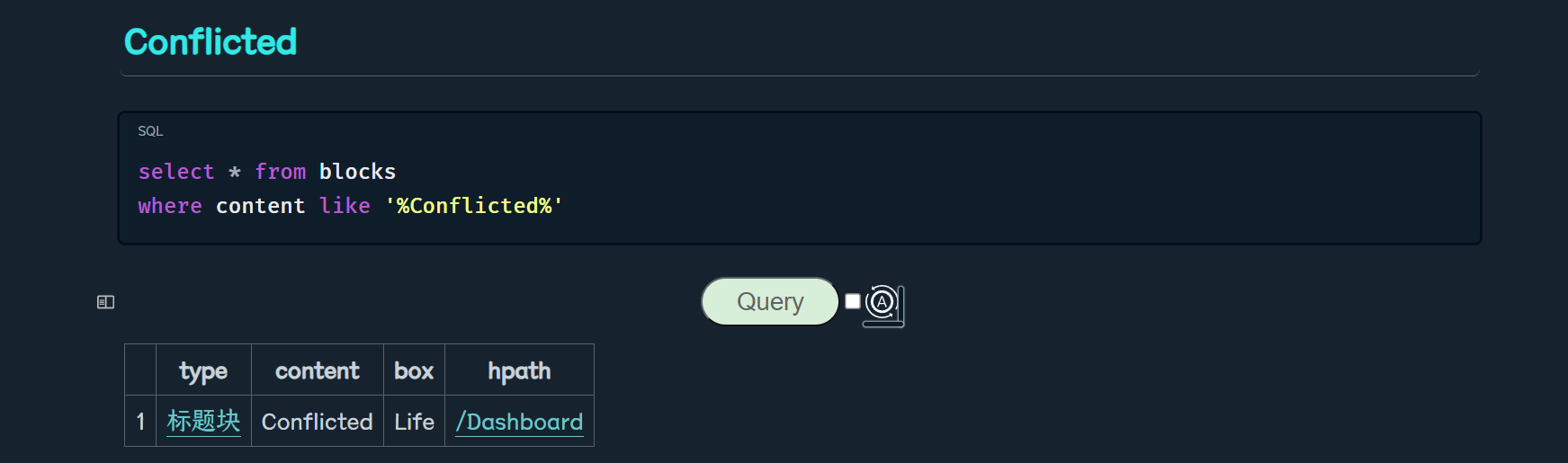
Task: Click the 'content' column header
Action: pos(317,370)
